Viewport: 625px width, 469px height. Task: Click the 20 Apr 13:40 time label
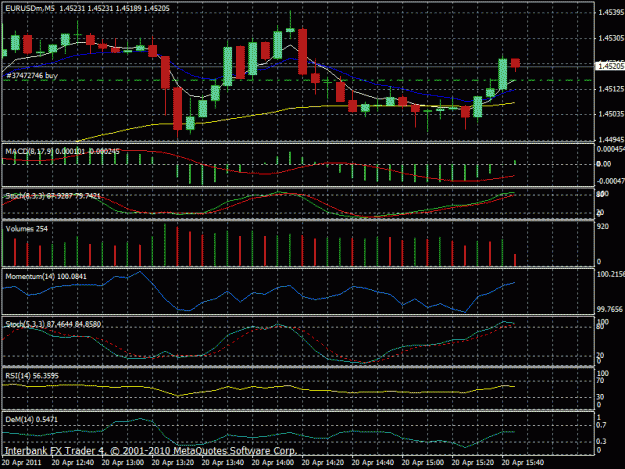tap(223, 463)
